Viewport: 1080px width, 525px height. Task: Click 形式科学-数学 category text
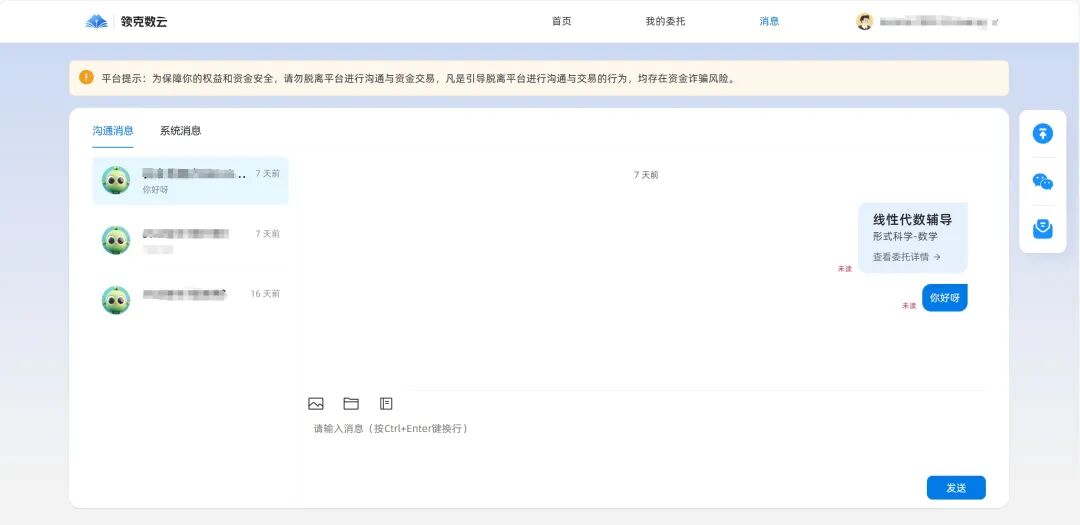(x=905, y=236)
